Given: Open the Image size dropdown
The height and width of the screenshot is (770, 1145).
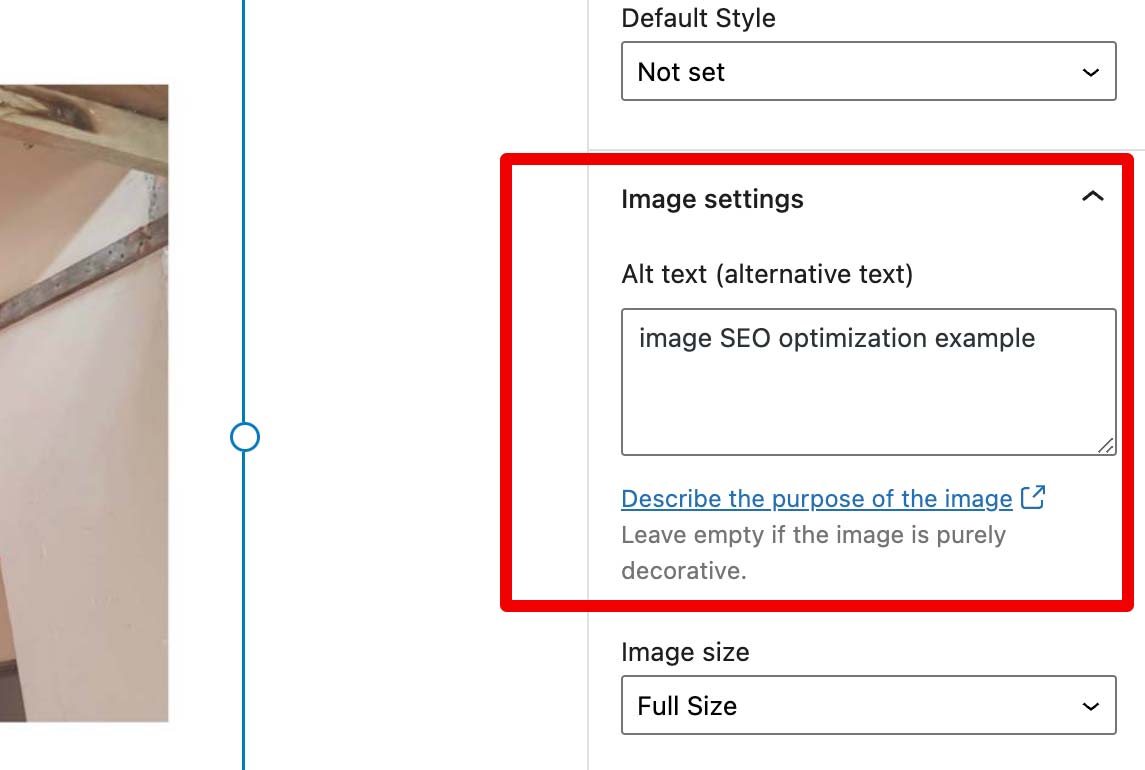Looking at the screenshot, I should tap(868, 706).
